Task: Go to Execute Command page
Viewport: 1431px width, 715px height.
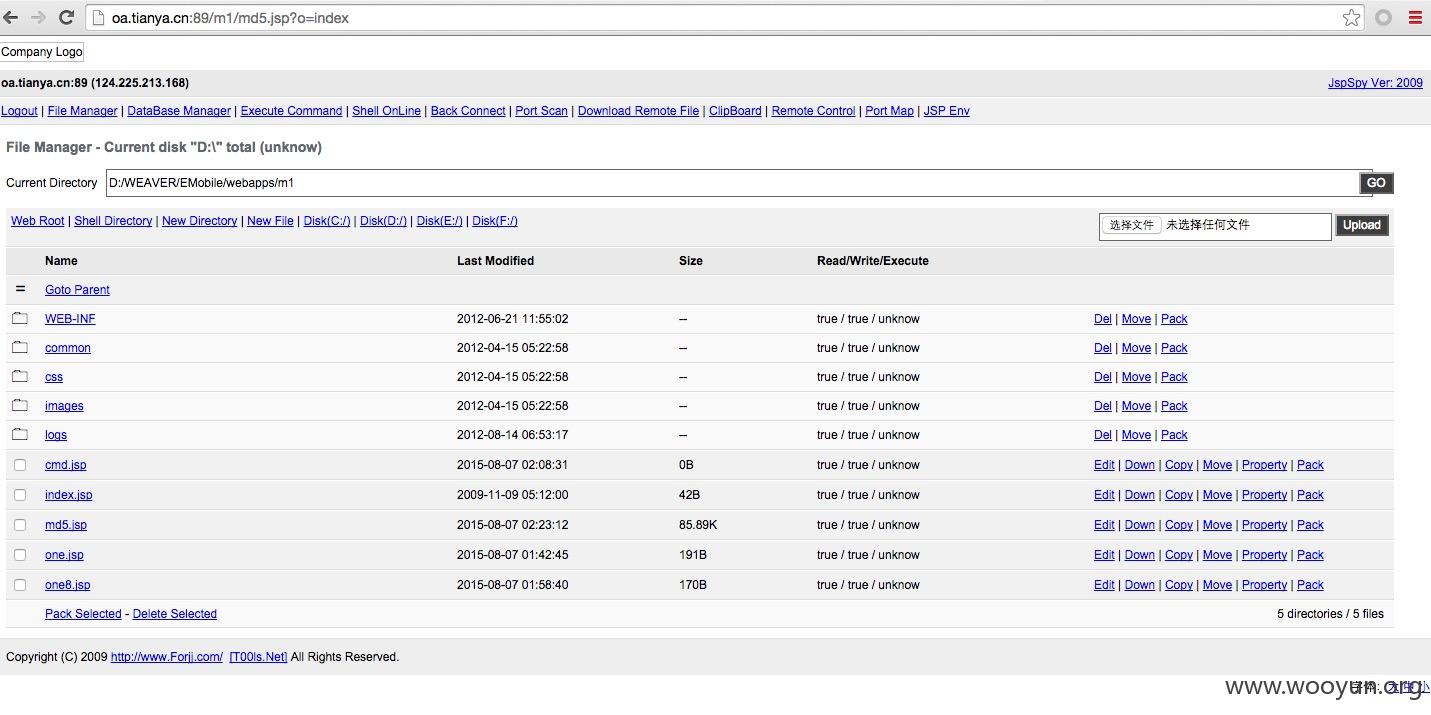Action: (x=291, y=111)
